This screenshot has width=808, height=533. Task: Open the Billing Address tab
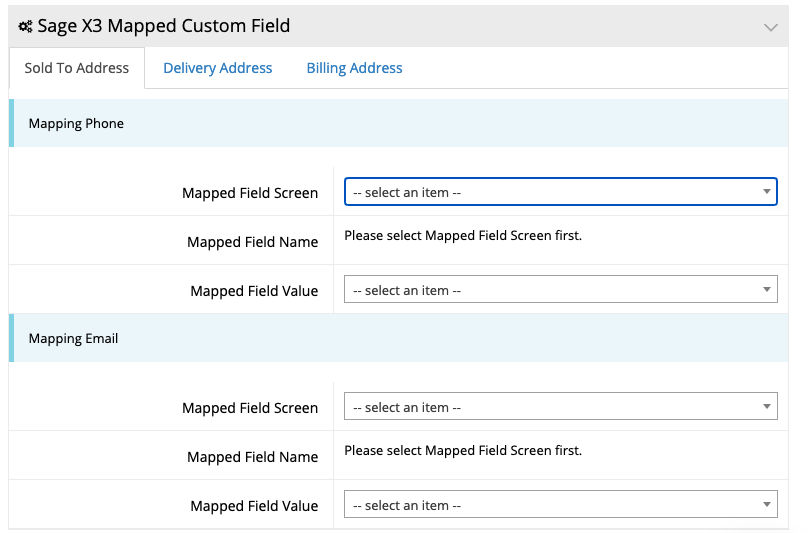(x=355, y=68)
